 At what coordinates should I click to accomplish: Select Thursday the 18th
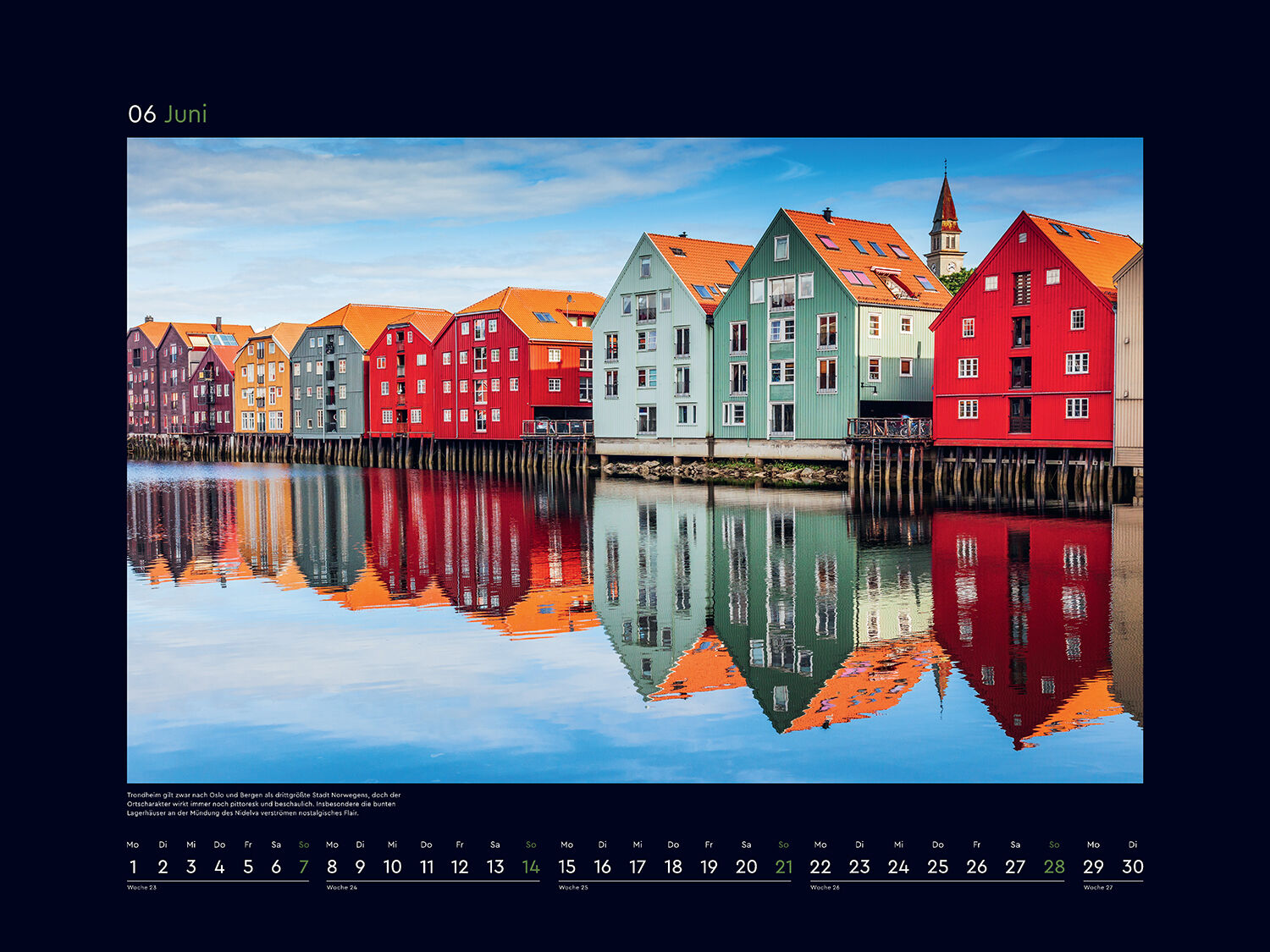click(673, 867)
